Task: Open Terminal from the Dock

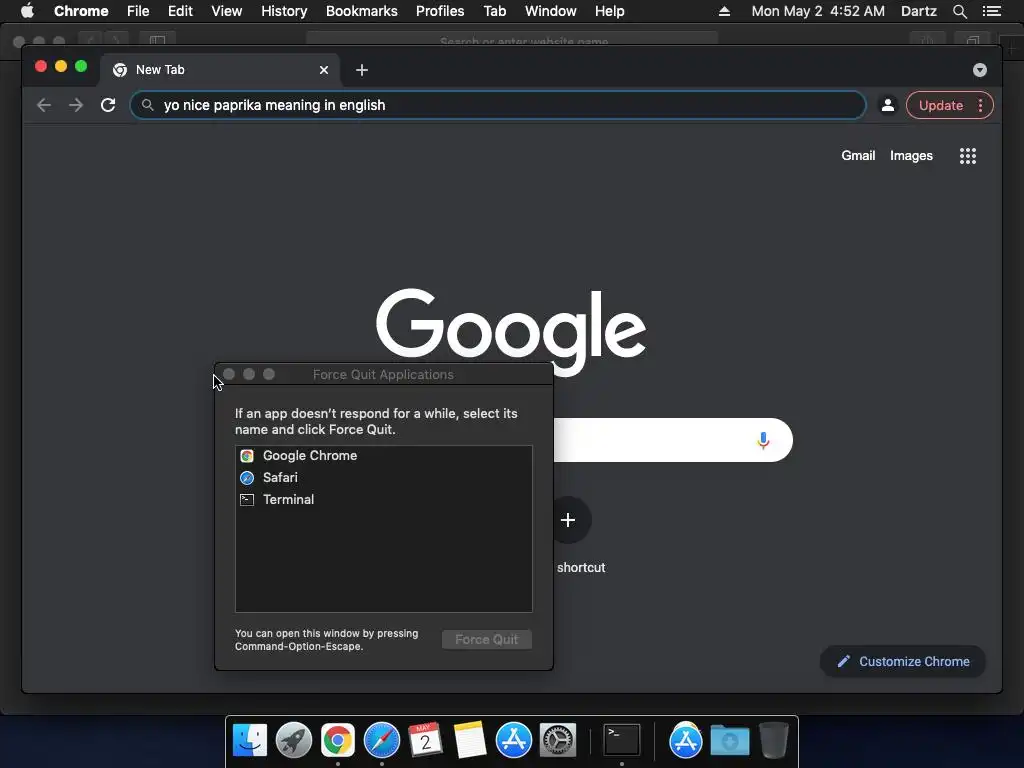Action: pyautogui.click(x=622, y=741)
